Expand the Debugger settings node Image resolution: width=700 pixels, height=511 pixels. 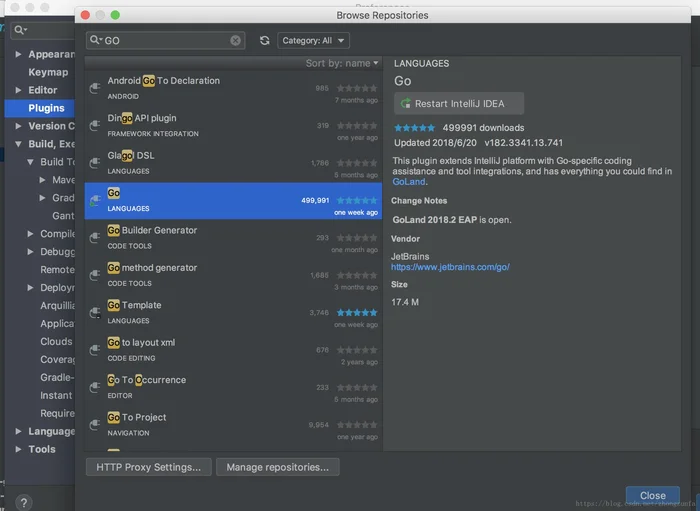(30, 252)
